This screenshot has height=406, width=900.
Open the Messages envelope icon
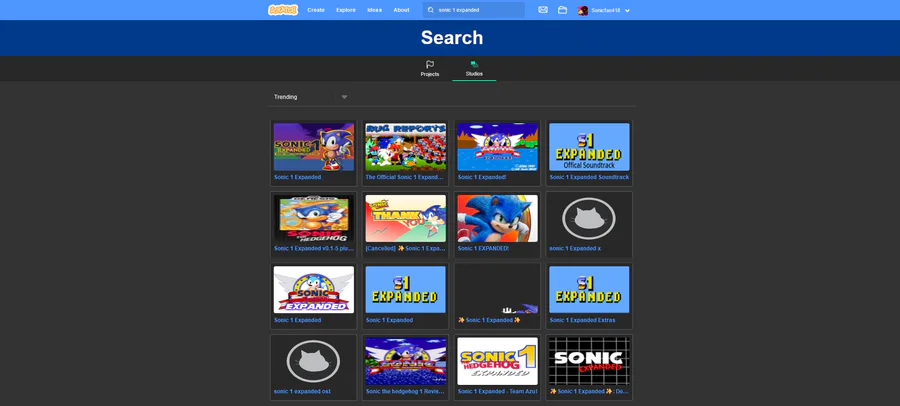pyautogui.click(x=543, y=10)
